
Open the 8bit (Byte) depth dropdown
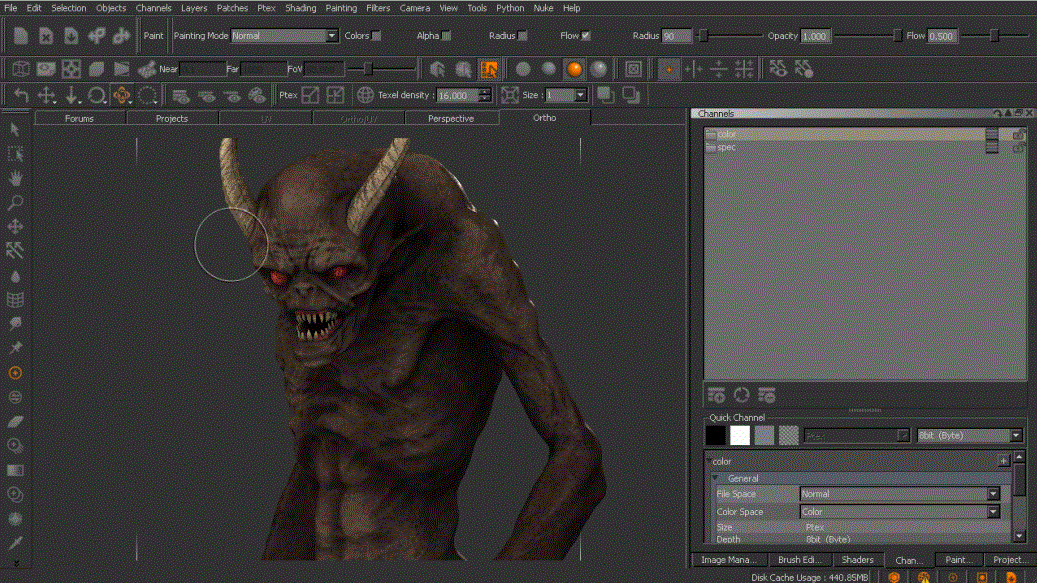[970, 436]
